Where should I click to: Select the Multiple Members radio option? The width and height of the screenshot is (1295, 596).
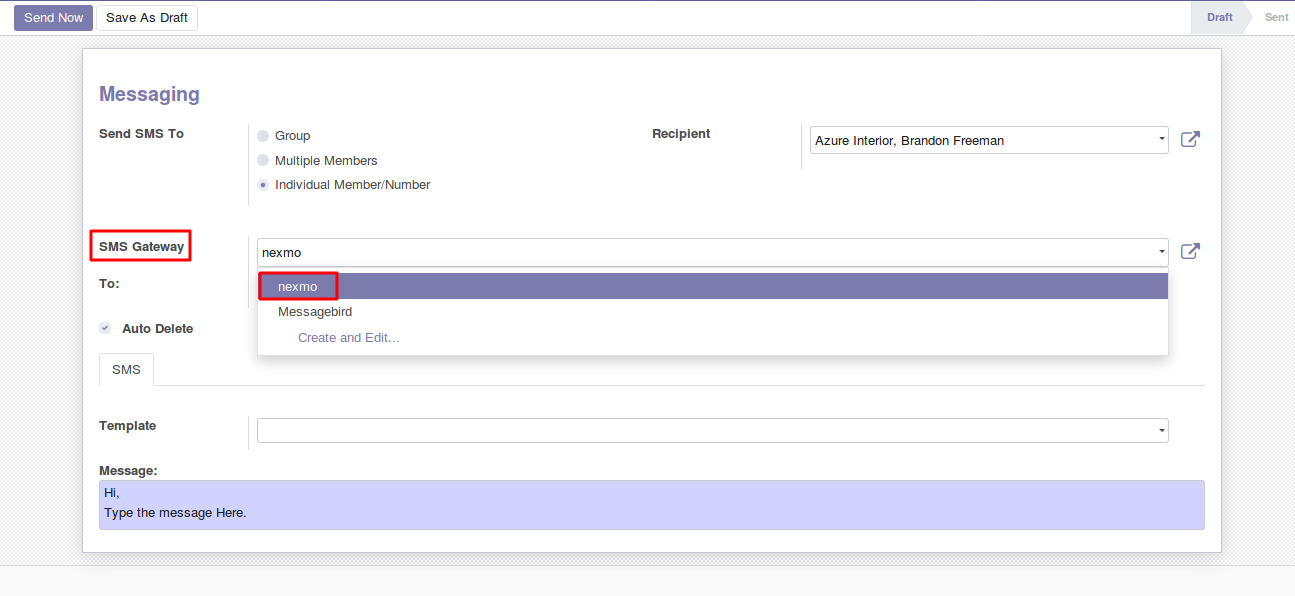[263, 161]
